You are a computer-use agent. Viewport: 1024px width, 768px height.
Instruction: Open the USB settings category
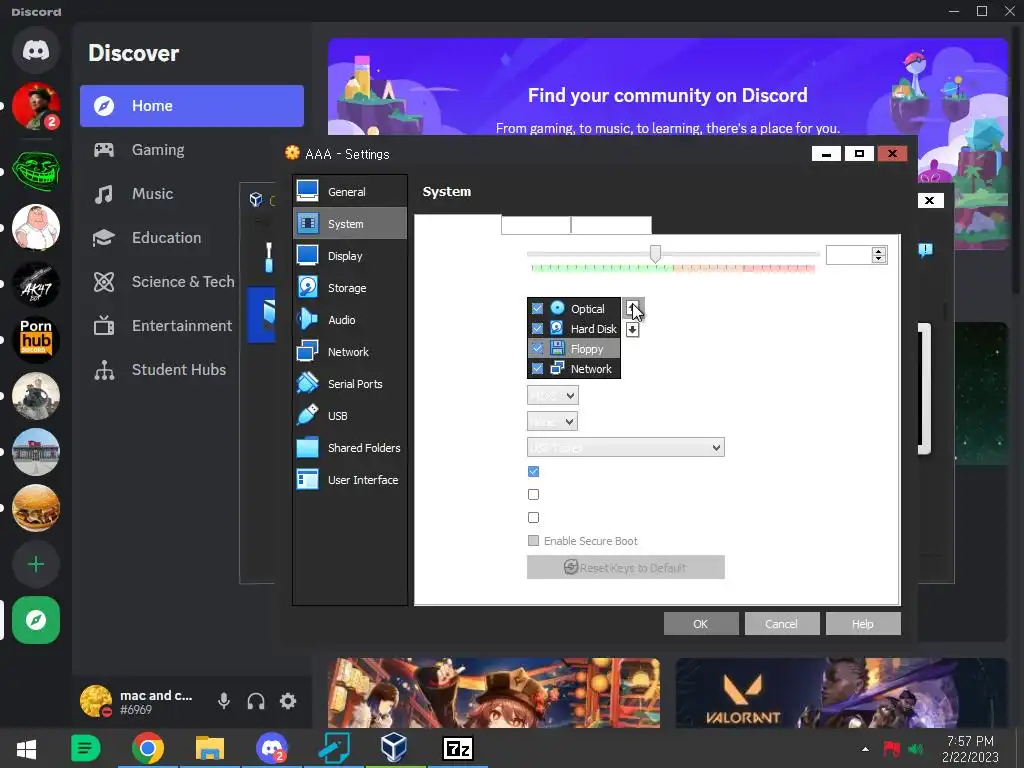tap(349, 415)
